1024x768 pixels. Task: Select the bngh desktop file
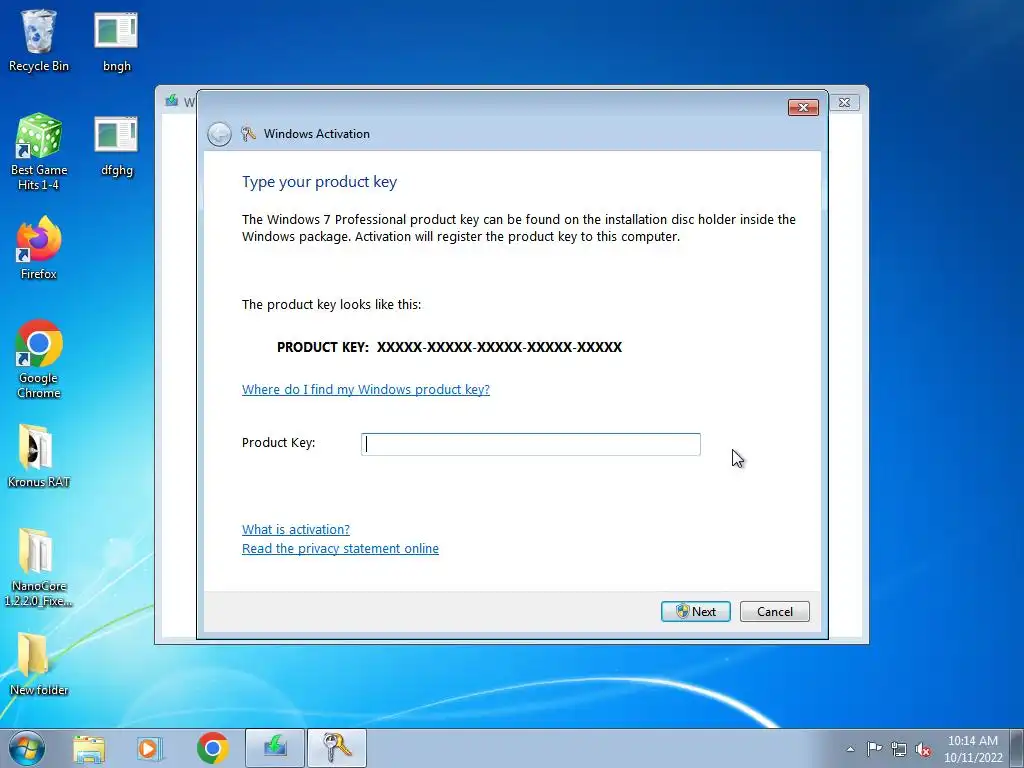click(x=116, y=40)
